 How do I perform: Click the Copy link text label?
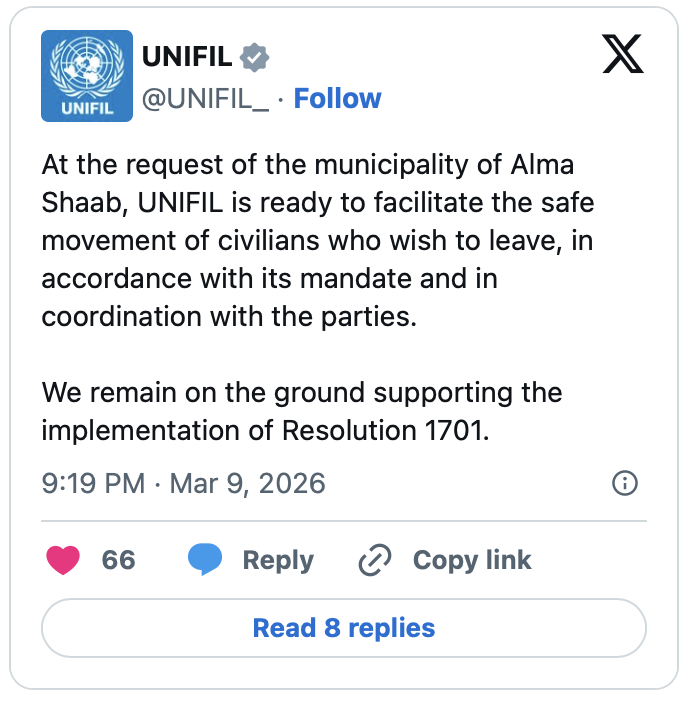click(x=472, y=560)
